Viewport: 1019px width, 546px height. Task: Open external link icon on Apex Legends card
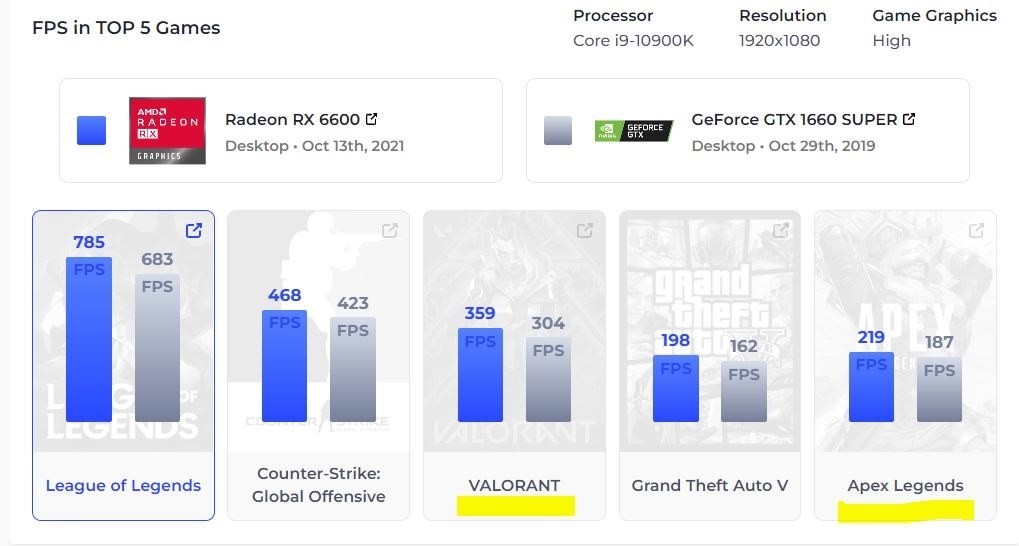[976, 230]
